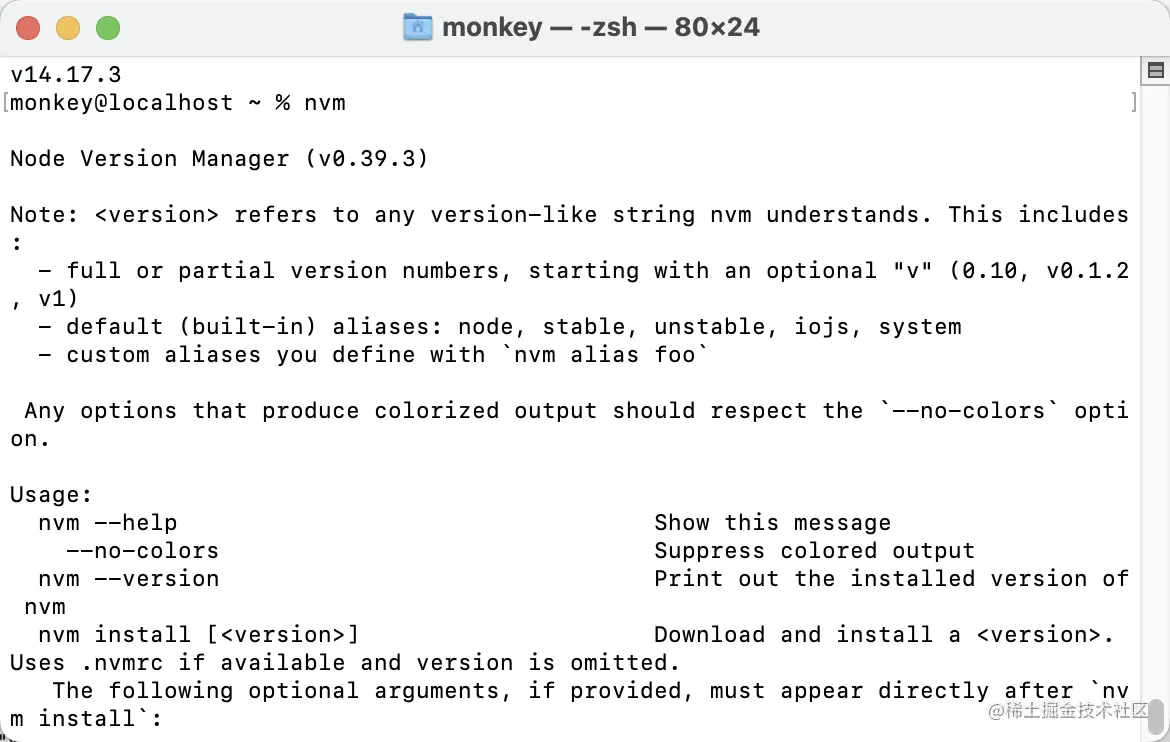Image resolution: width=1170 pixels, height=742 pixels.
Task: Click the red close window button
Action: [x=28, y=28]
